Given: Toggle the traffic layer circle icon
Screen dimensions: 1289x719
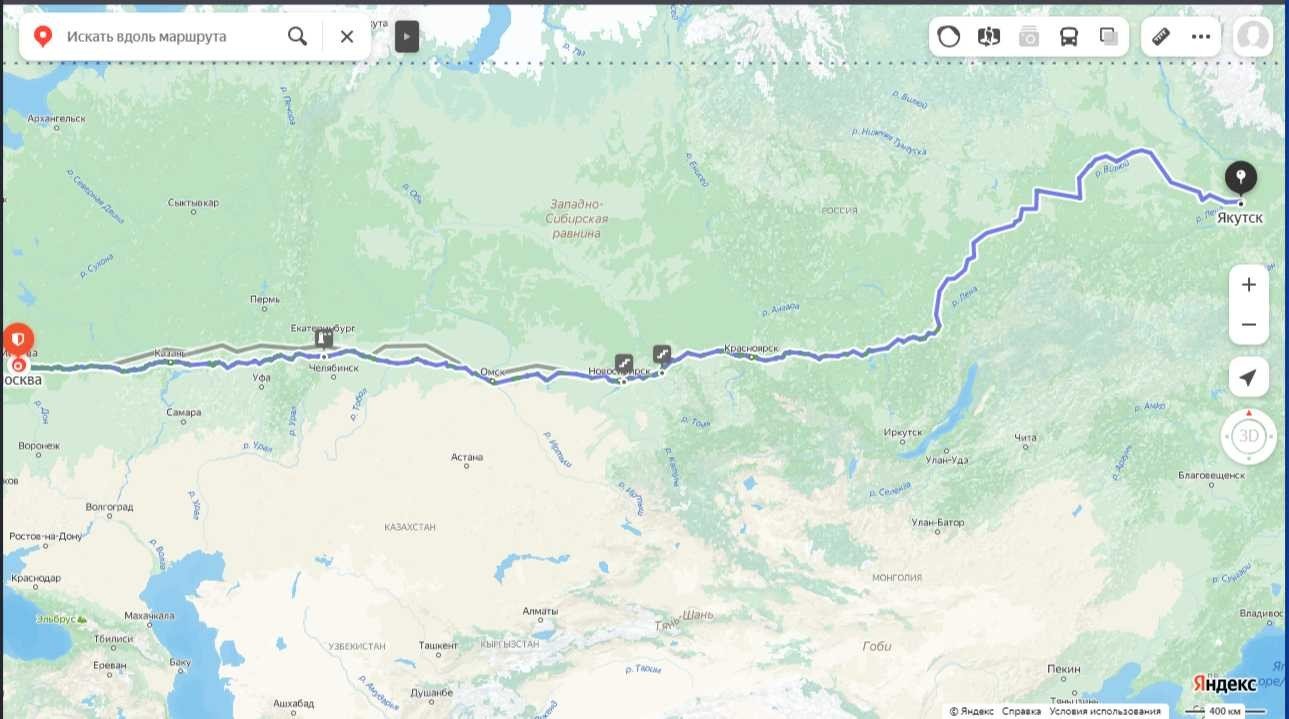Looking at the screenshot, I should point(948,37).
